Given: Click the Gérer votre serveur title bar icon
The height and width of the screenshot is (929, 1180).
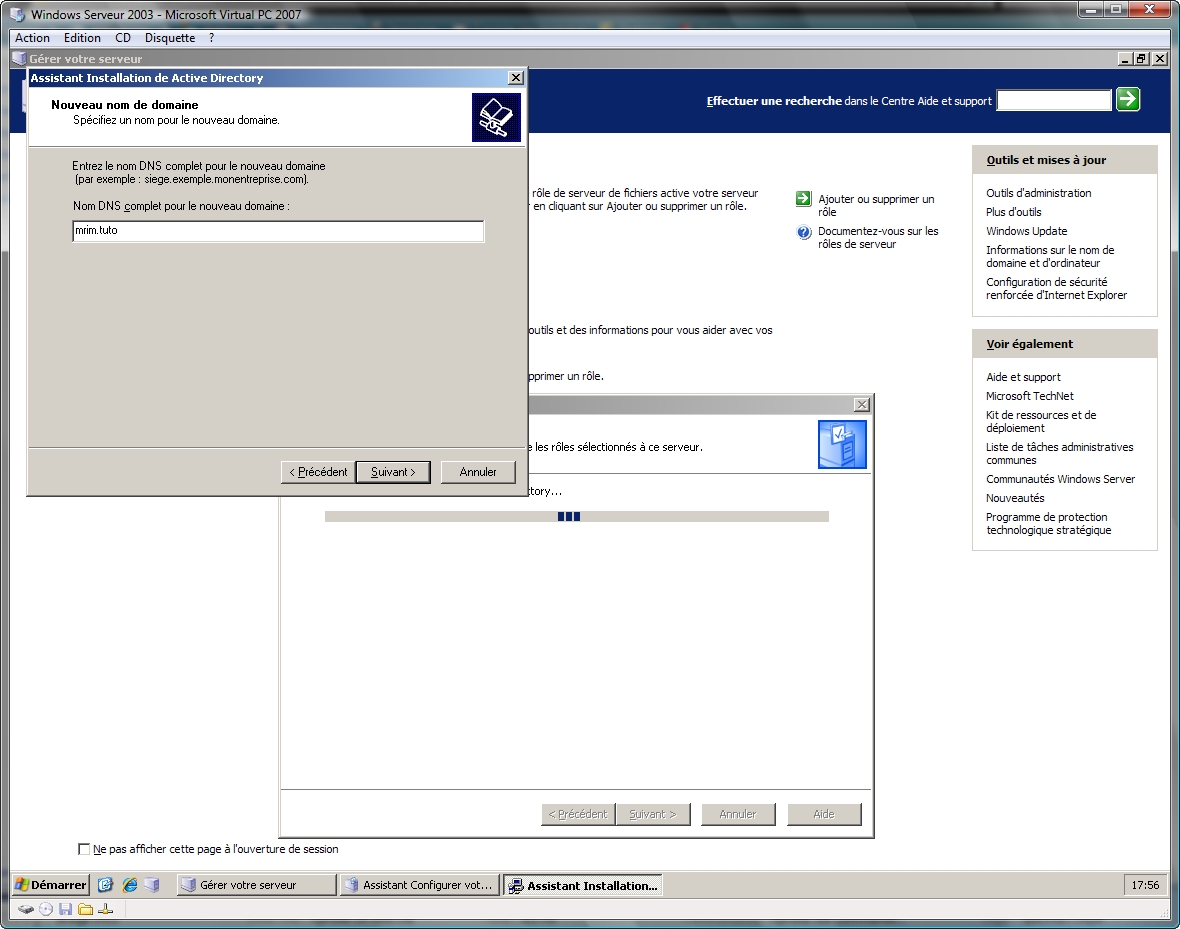Looking at the screenshot, I should 19,58.
